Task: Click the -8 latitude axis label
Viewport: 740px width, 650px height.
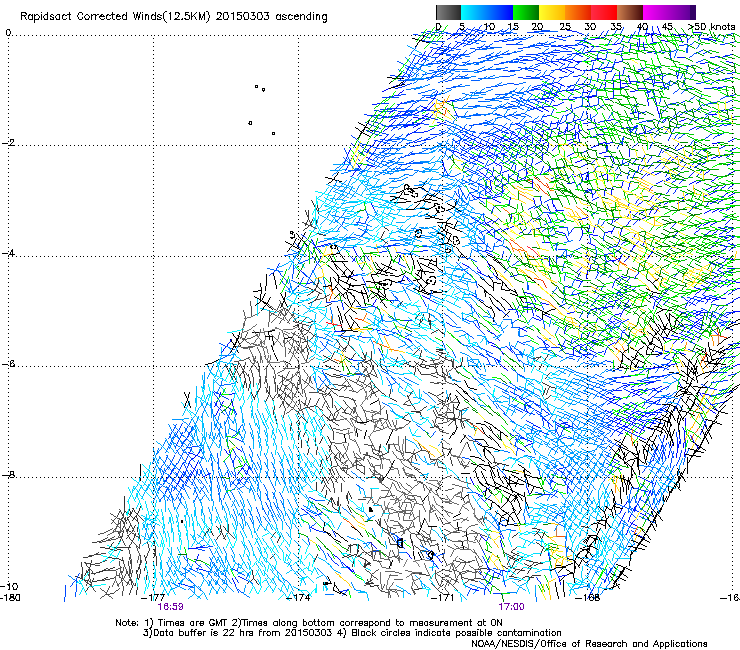Action: pos(8,475)
